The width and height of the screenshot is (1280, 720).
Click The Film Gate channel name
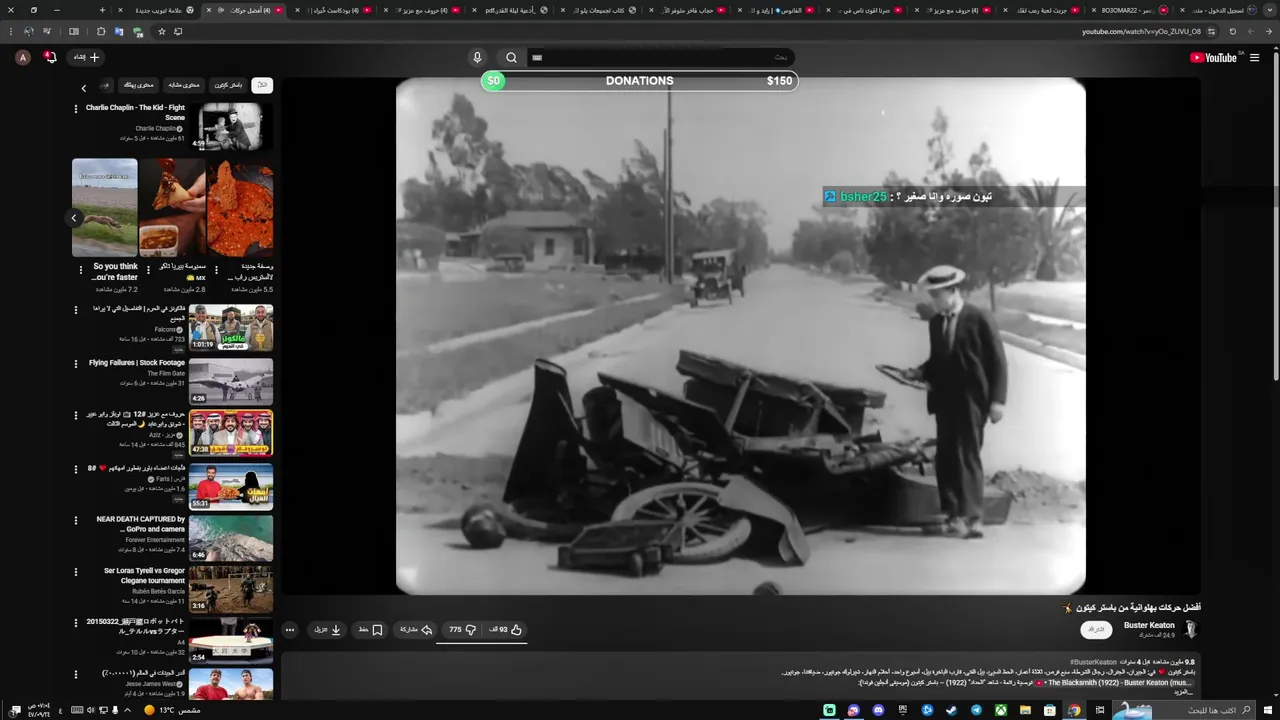click(166, 373)
